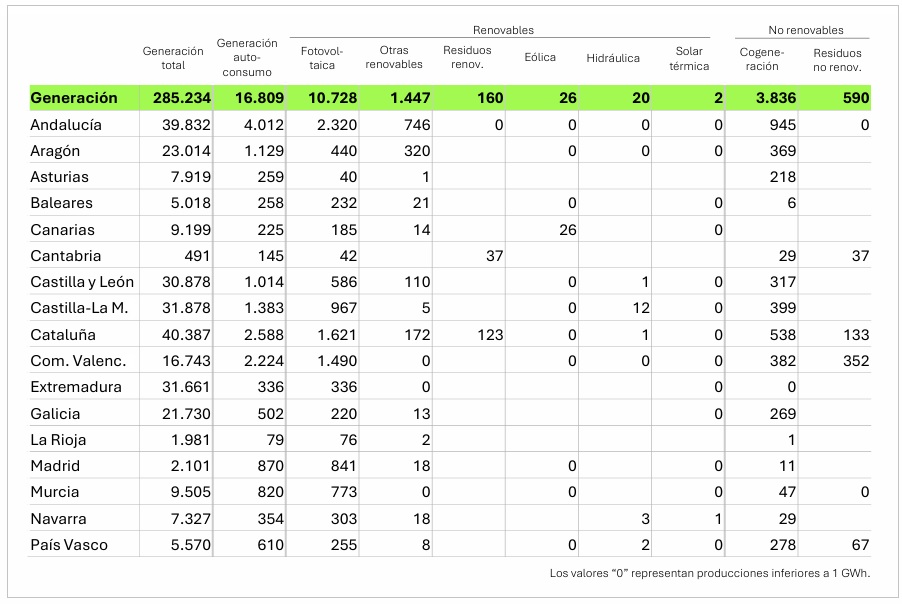902x604 pixels.
Task: Click the total generation value 285.234
Action: (x=183, y=98)
